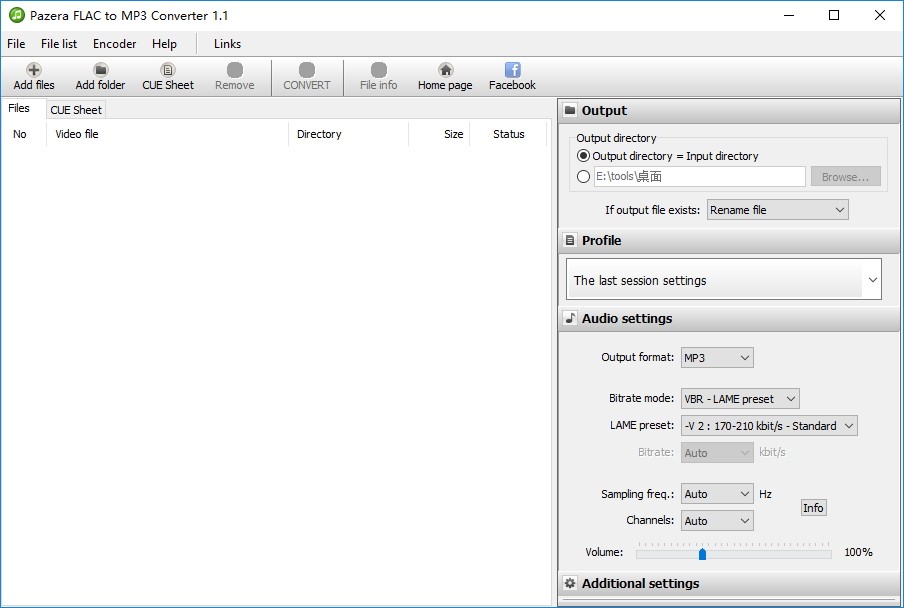Click the Remove toolbar icon

point(235,70)
